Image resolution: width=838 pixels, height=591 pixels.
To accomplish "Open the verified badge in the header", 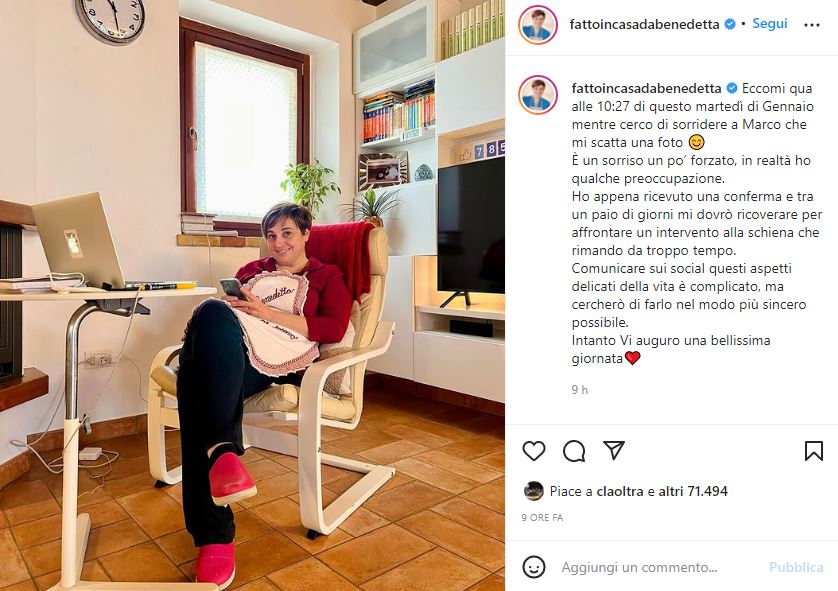I will pyautogui.click(x=730, y=24).
